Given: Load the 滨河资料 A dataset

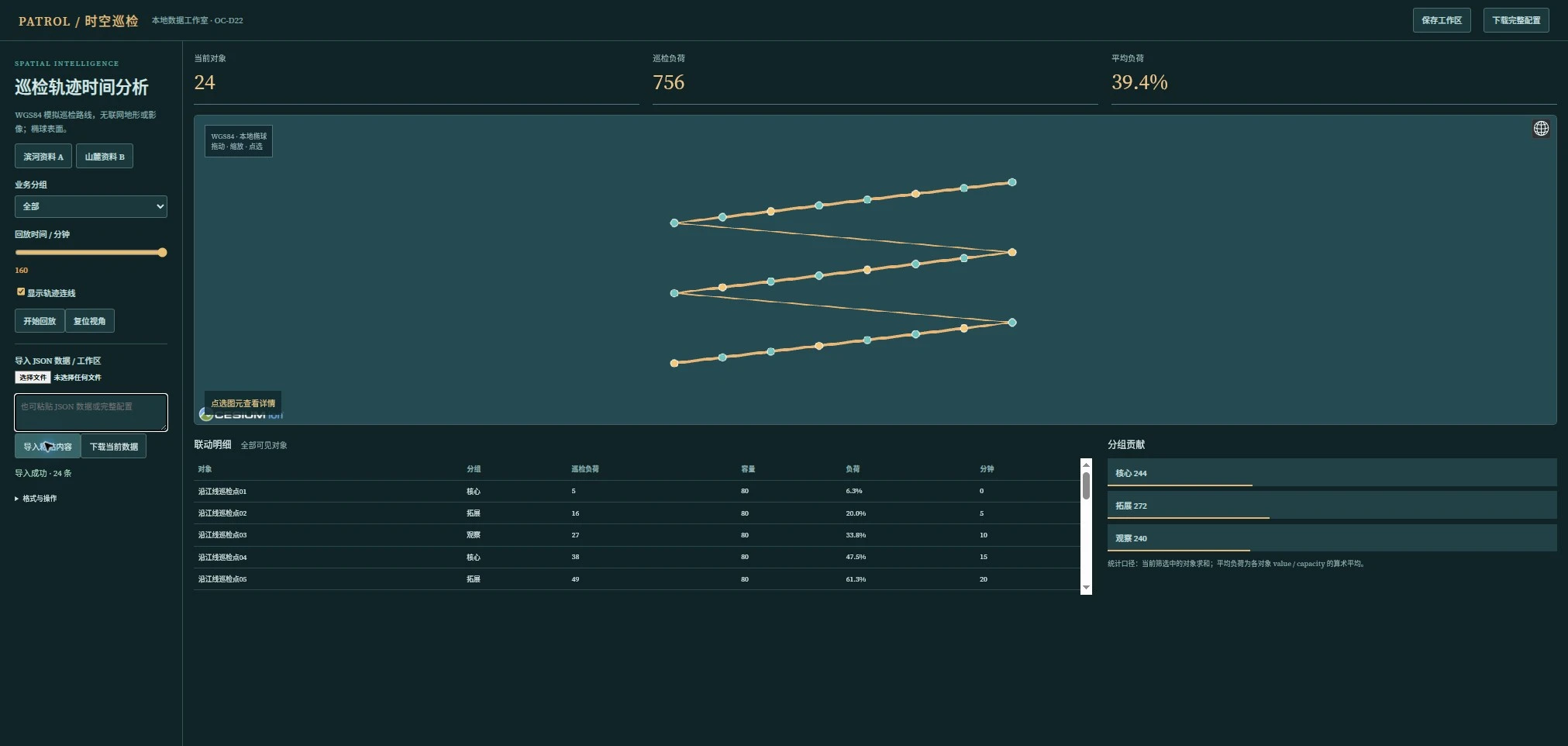Looking at the screenshot, I should [43, 156].
